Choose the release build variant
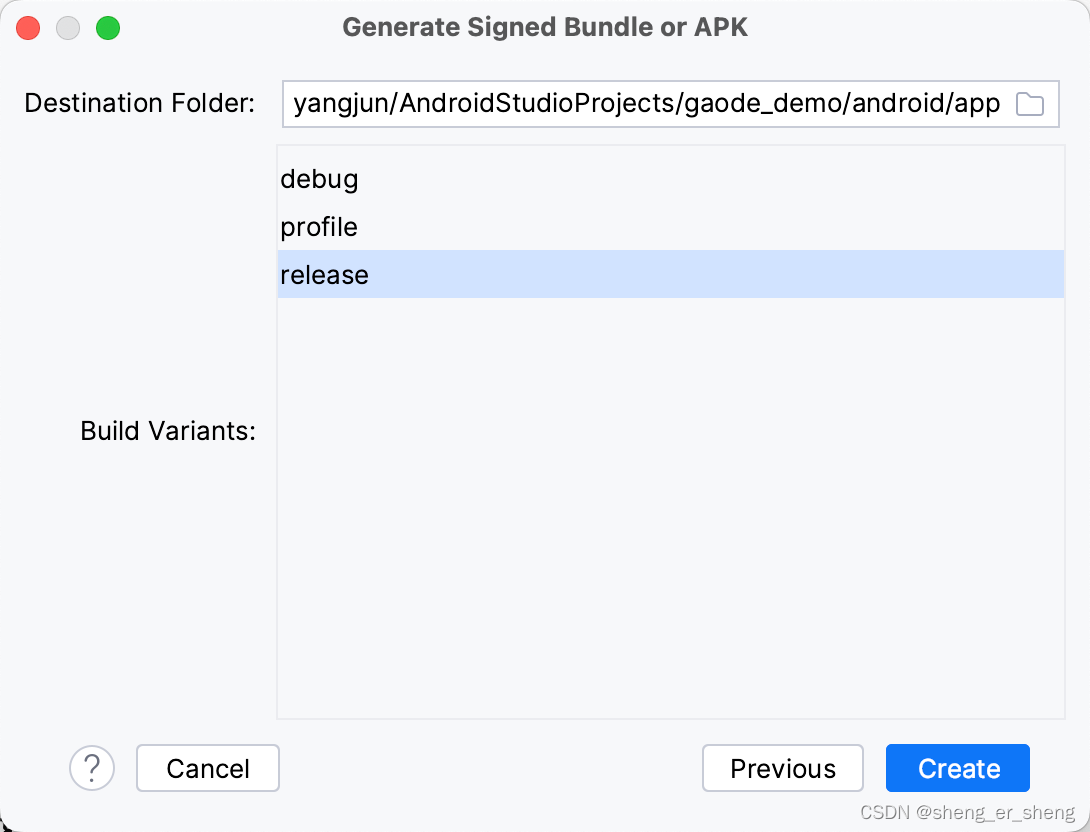The image size is (1090, 832). [671, 275]
